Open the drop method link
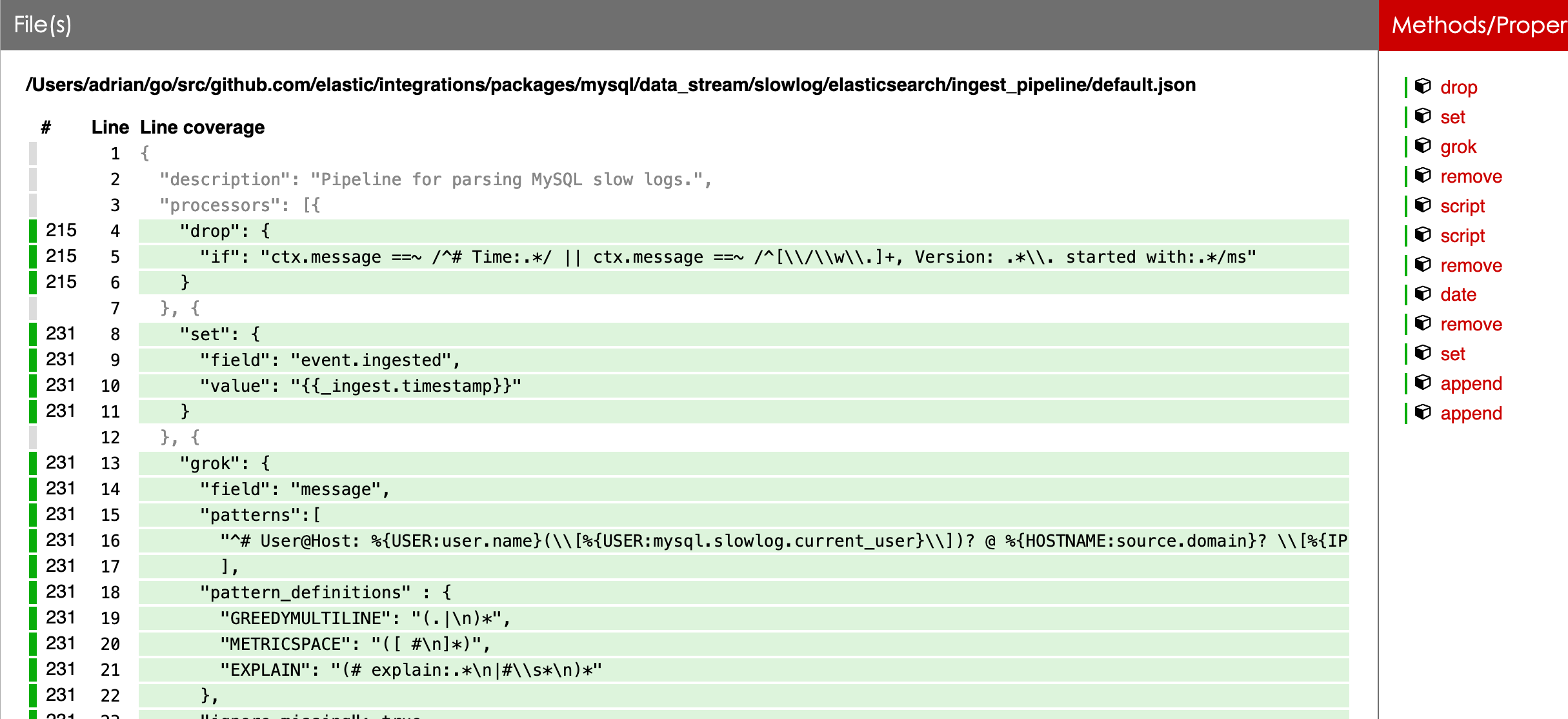Viewport: 1568px width, 719px height. tap(1458, 87)
